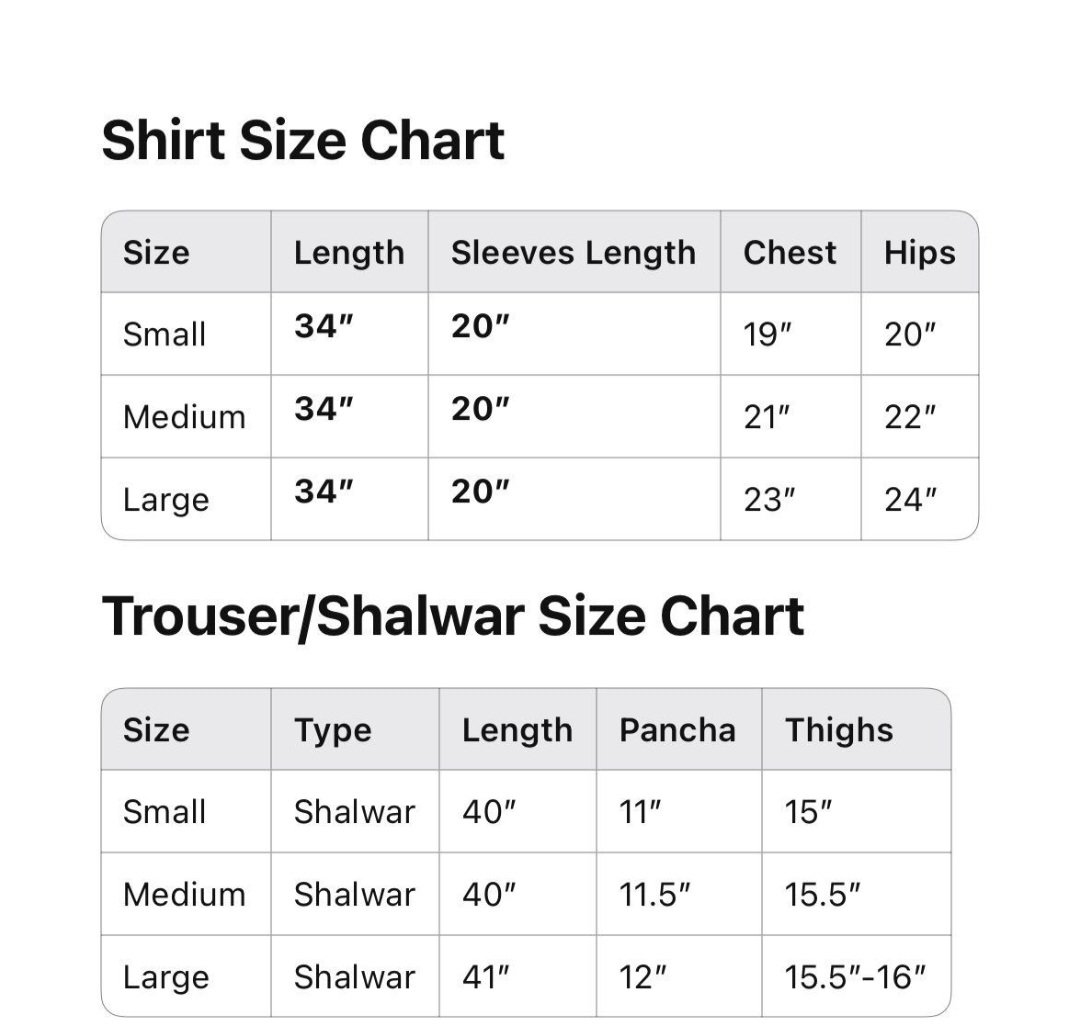This screenshot has height=1033, width=1080.
Task: Click the Small trouser row's Shalwar type cell
Action: point(354,812)
